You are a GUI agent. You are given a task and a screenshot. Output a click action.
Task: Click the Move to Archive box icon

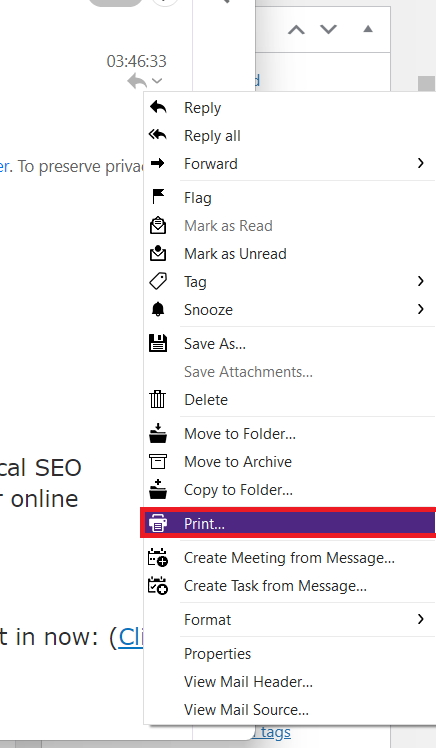coord(158,461)
